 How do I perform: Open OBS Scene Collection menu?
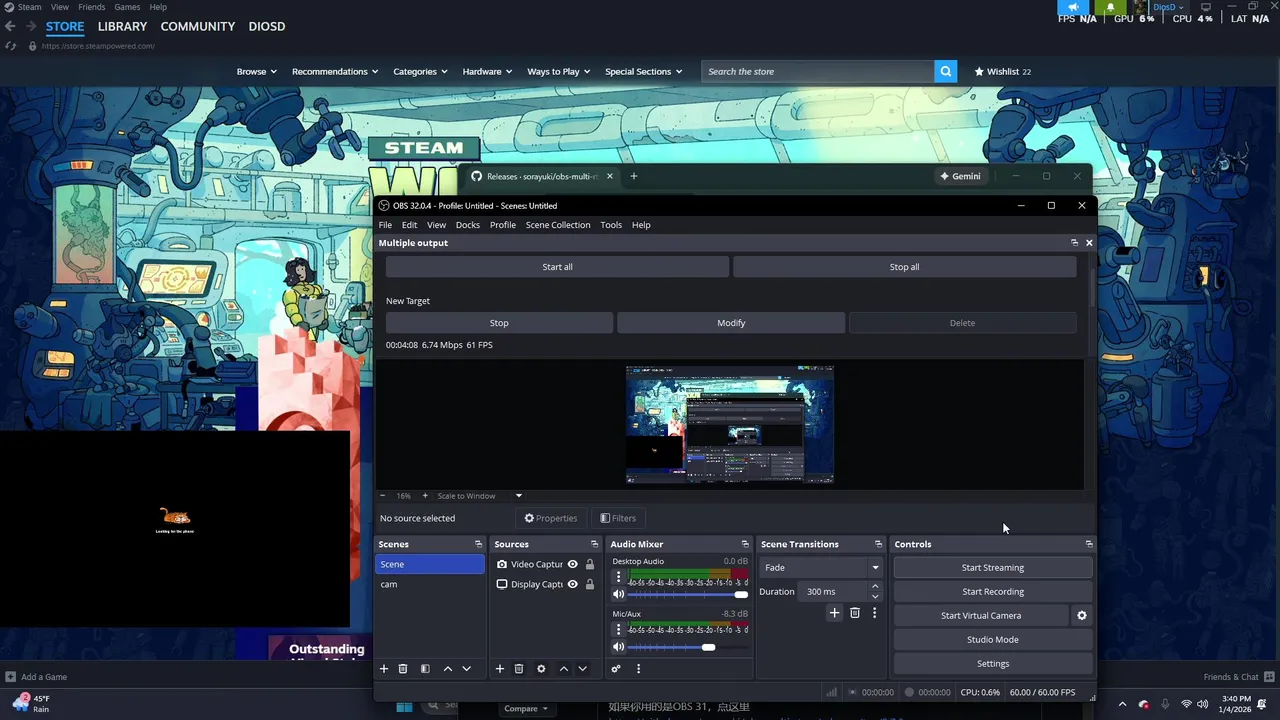558,225
